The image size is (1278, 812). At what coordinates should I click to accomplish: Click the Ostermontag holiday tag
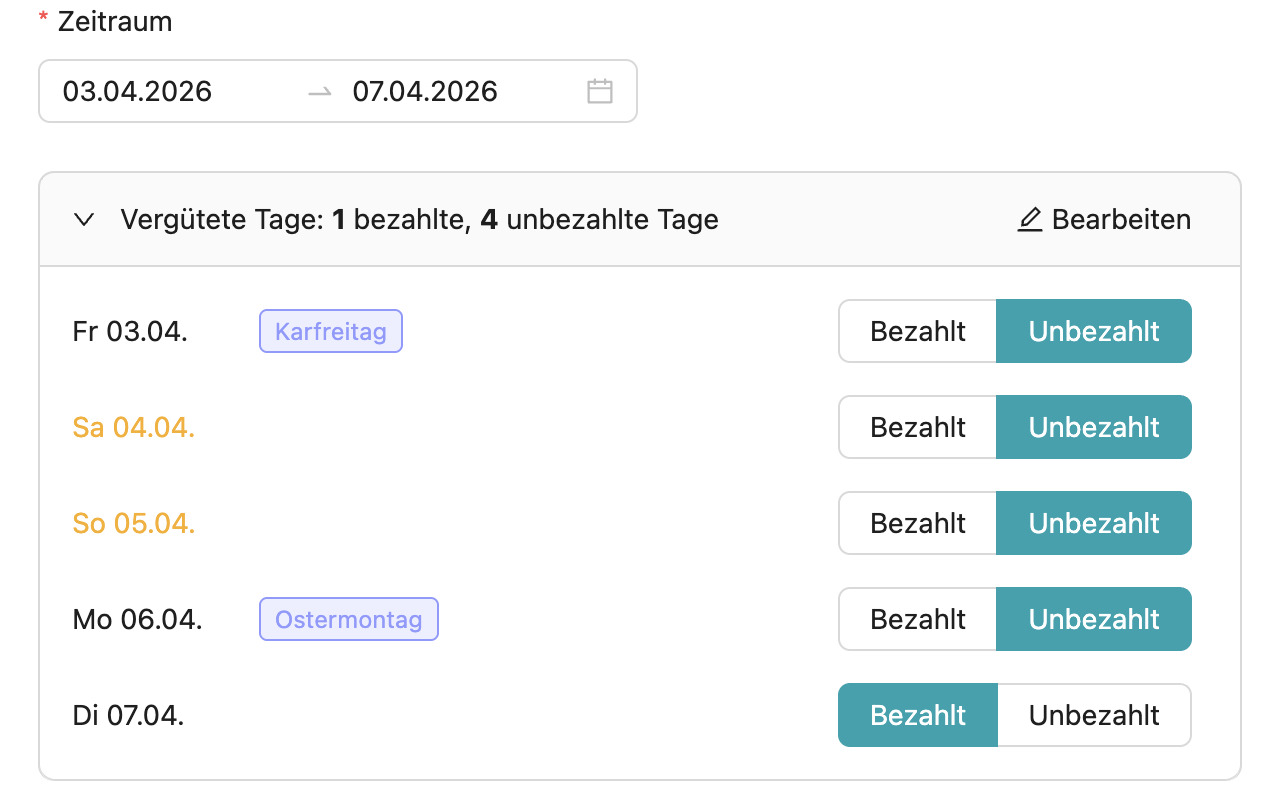pyautogui.click(x=348, y=619)
